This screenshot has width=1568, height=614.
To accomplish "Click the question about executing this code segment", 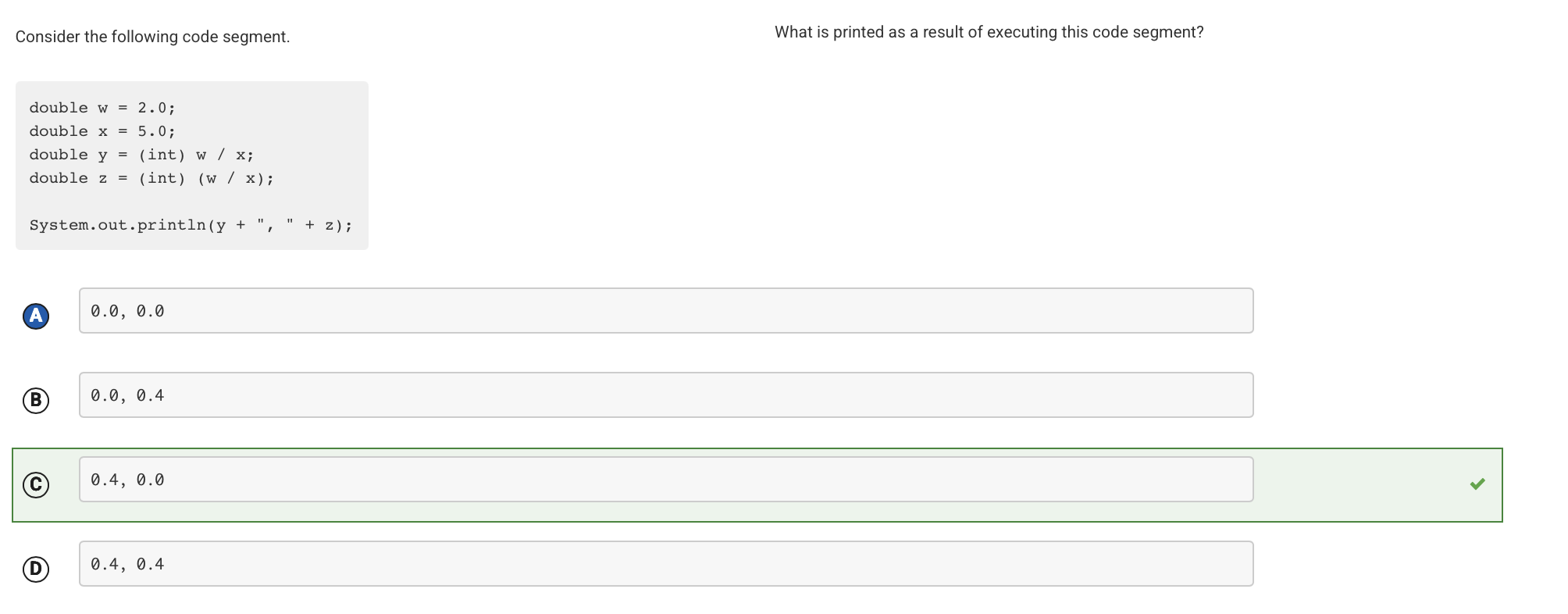I will click(989, 32).
